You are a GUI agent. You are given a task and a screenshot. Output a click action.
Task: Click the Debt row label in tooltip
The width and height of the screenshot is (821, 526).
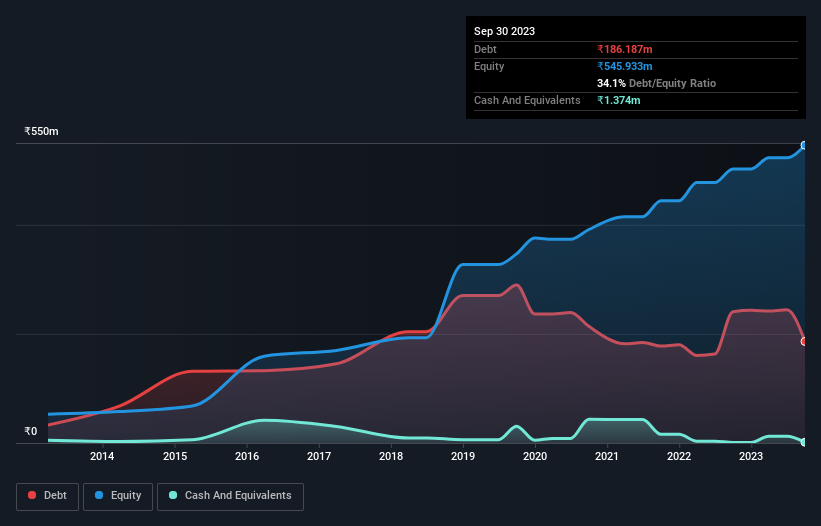pos(485,49)
